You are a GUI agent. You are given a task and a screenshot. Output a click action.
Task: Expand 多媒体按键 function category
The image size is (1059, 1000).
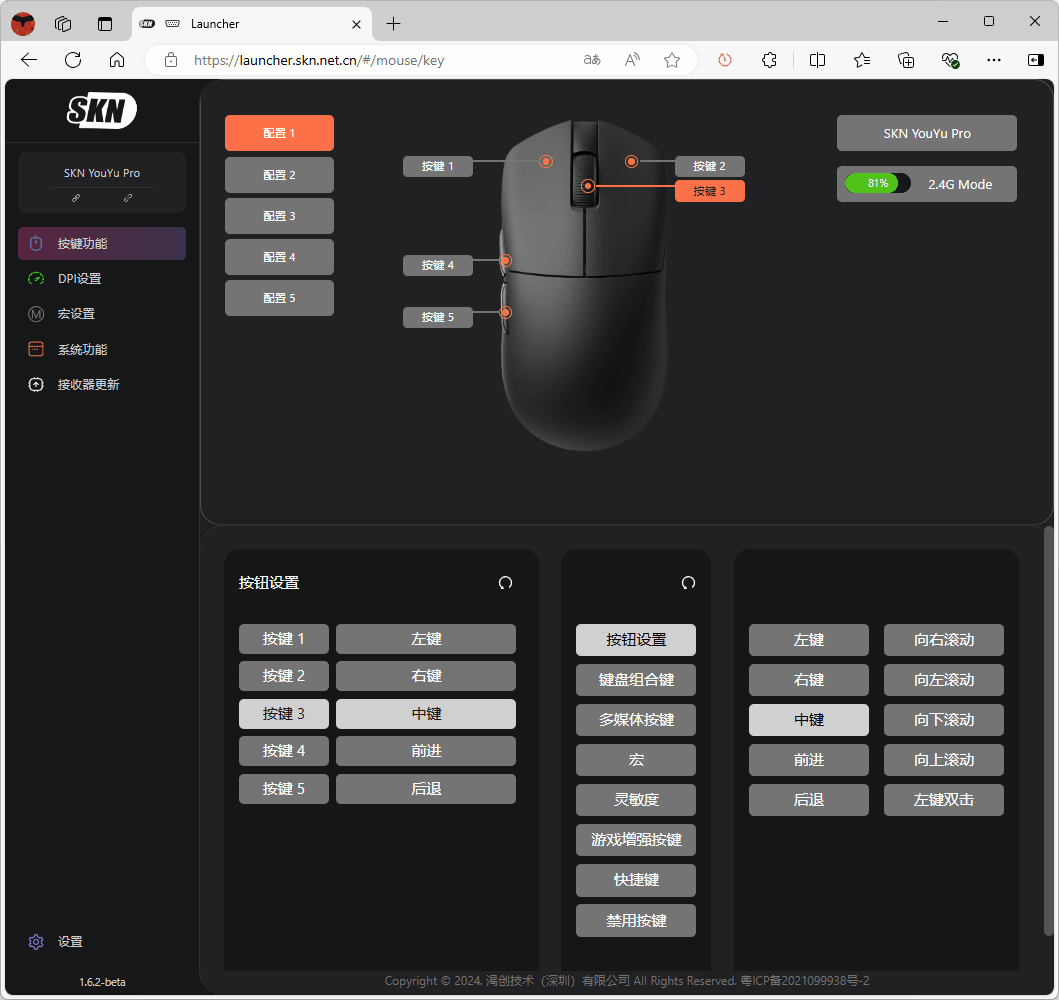coord(636,720)
